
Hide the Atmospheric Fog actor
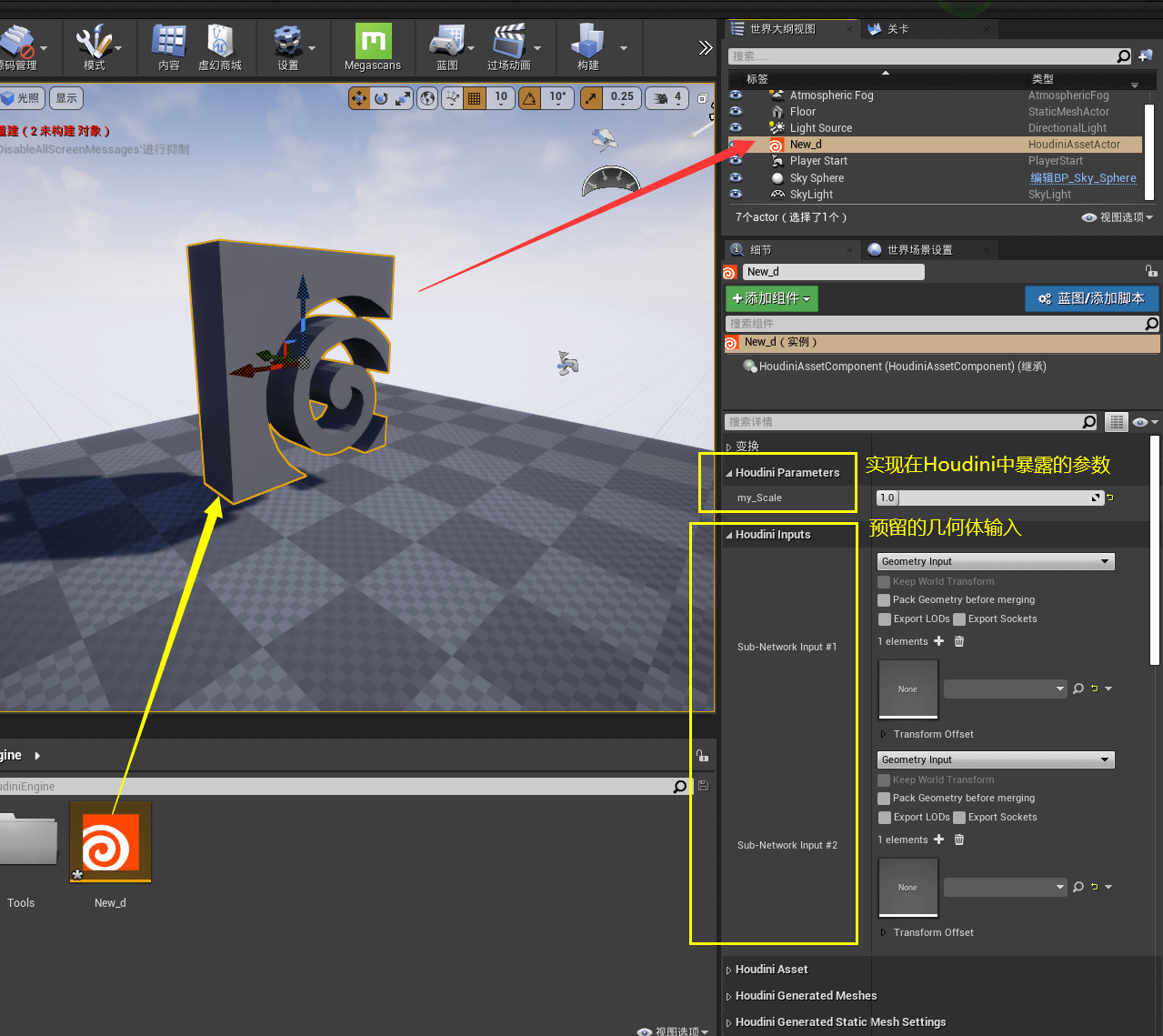point(736,95)
